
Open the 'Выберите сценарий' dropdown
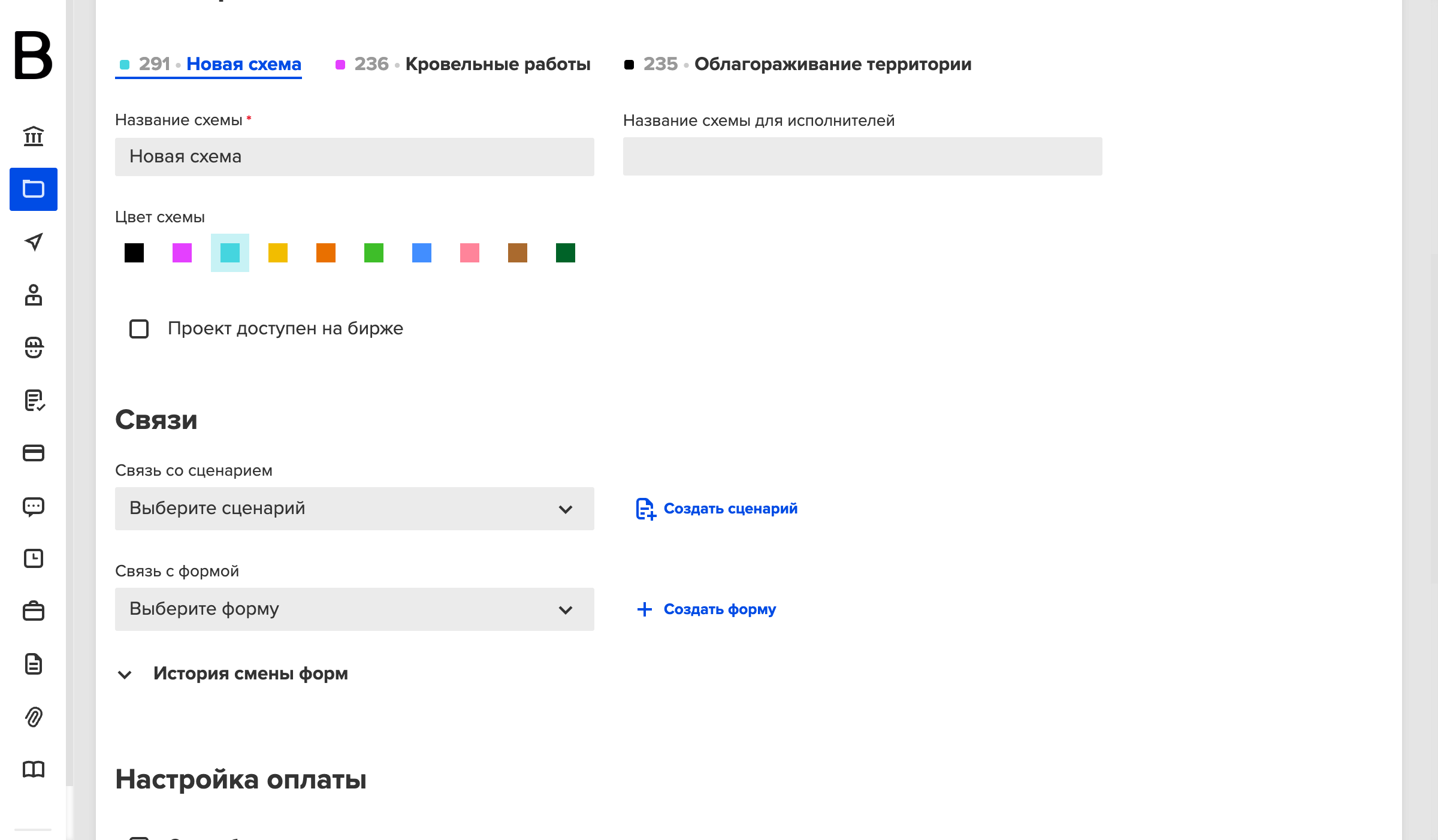[355, 509]
